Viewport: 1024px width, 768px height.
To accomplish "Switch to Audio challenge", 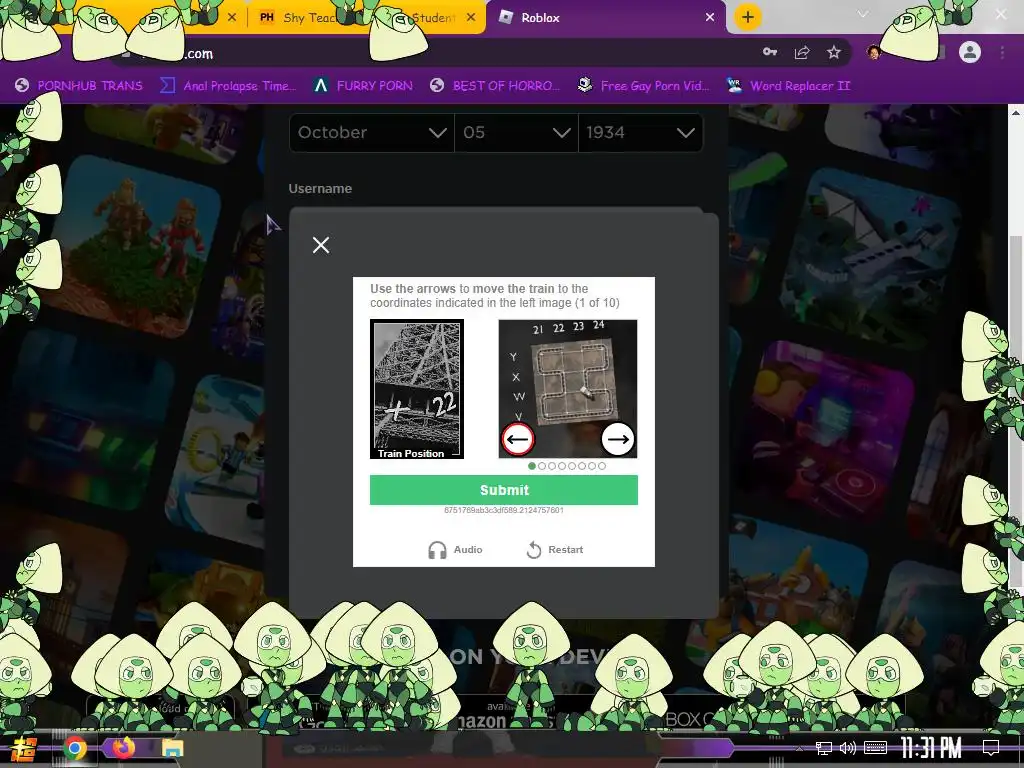I will tap(455, 550).
